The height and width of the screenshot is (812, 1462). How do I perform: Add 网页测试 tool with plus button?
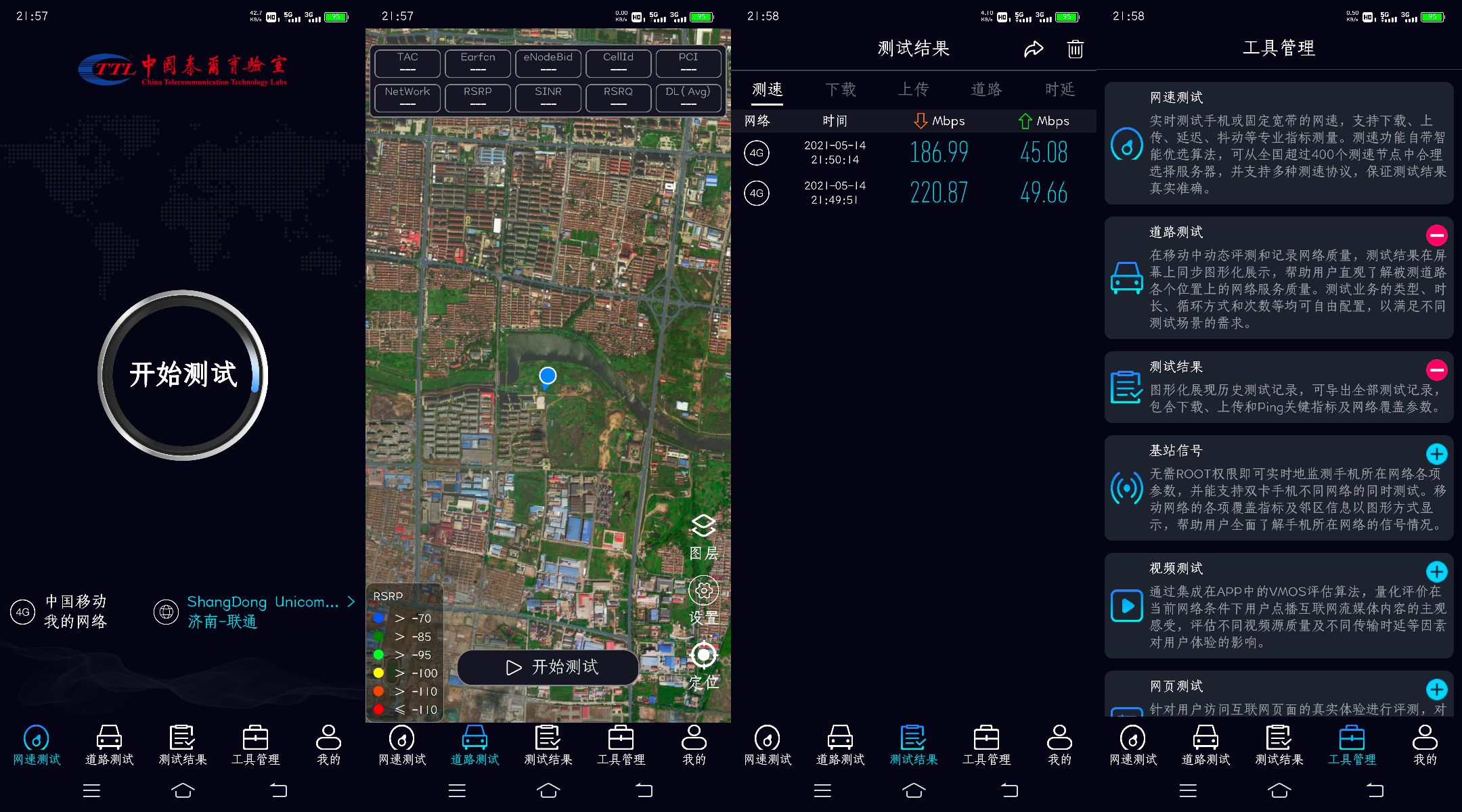[x=1436, y=689]
